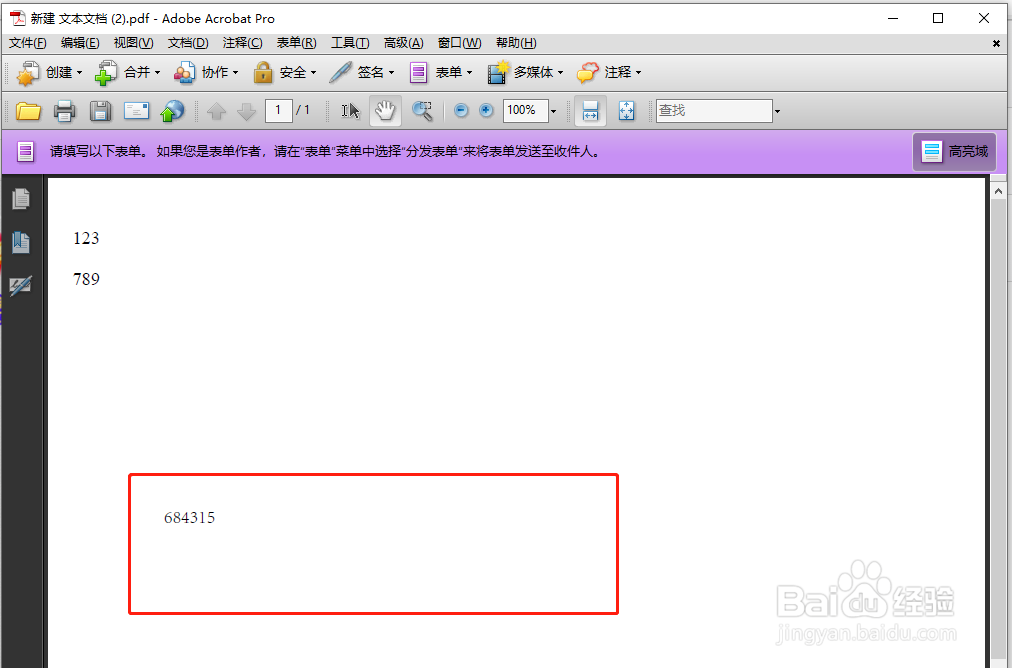This screenshot has width=1012, height=668.
Task: Expand the 签名 dropdown arrow
Action: (391, 72)
